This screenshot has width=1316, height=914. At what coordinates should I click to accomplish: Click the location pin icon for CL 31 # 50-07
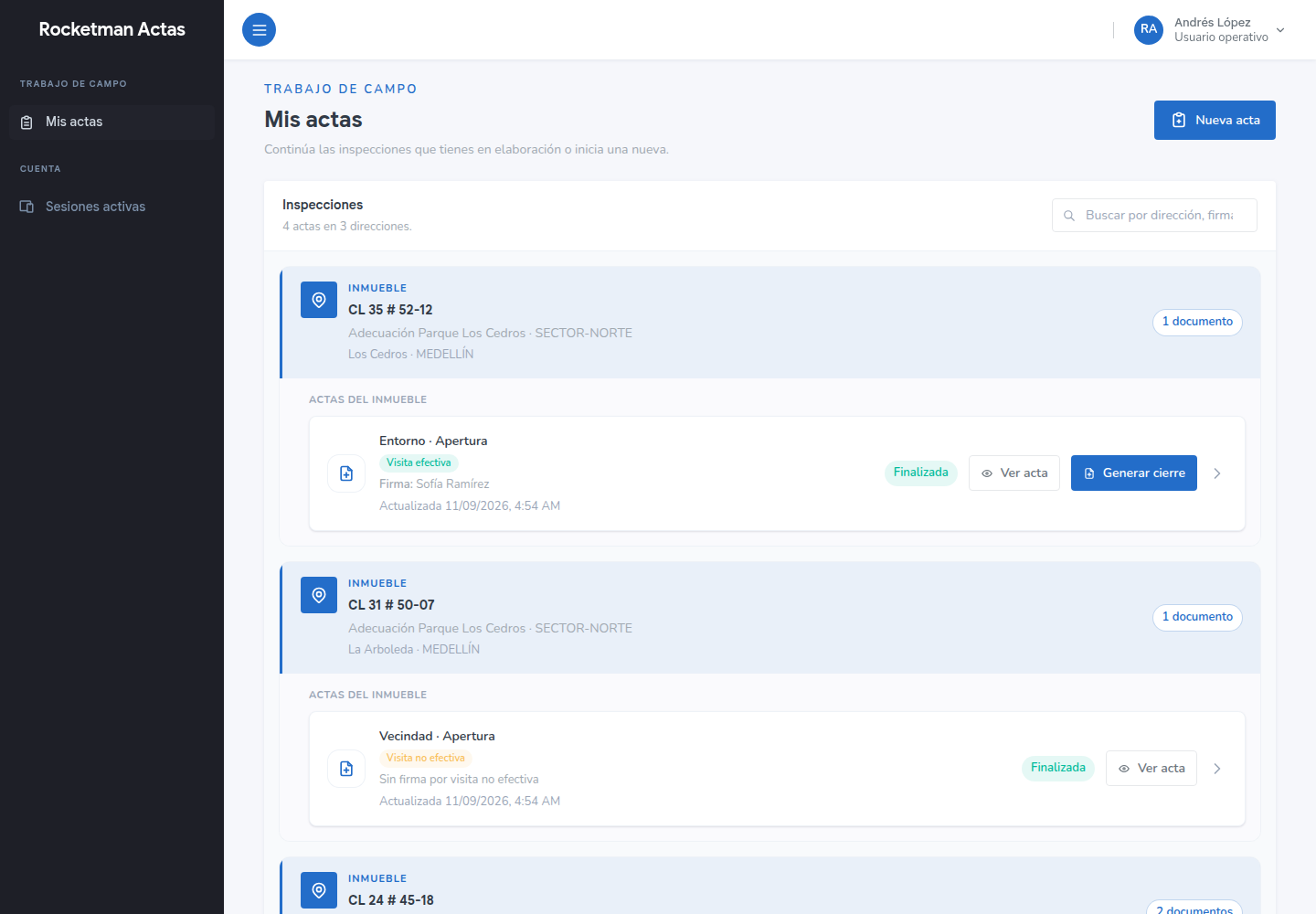coord(319,595)
